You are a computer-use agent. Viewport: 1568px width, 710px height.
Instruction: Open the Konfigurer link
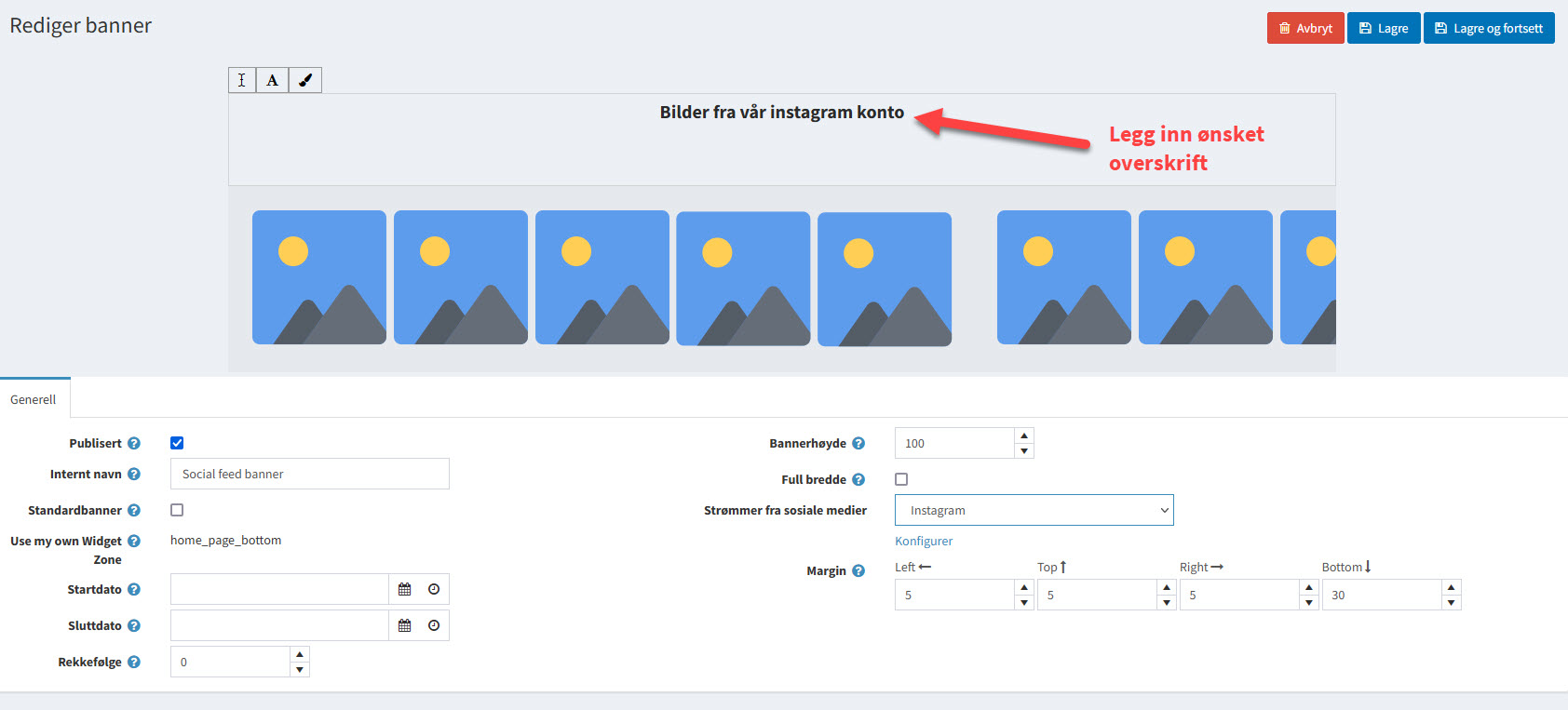coord(924,541)
